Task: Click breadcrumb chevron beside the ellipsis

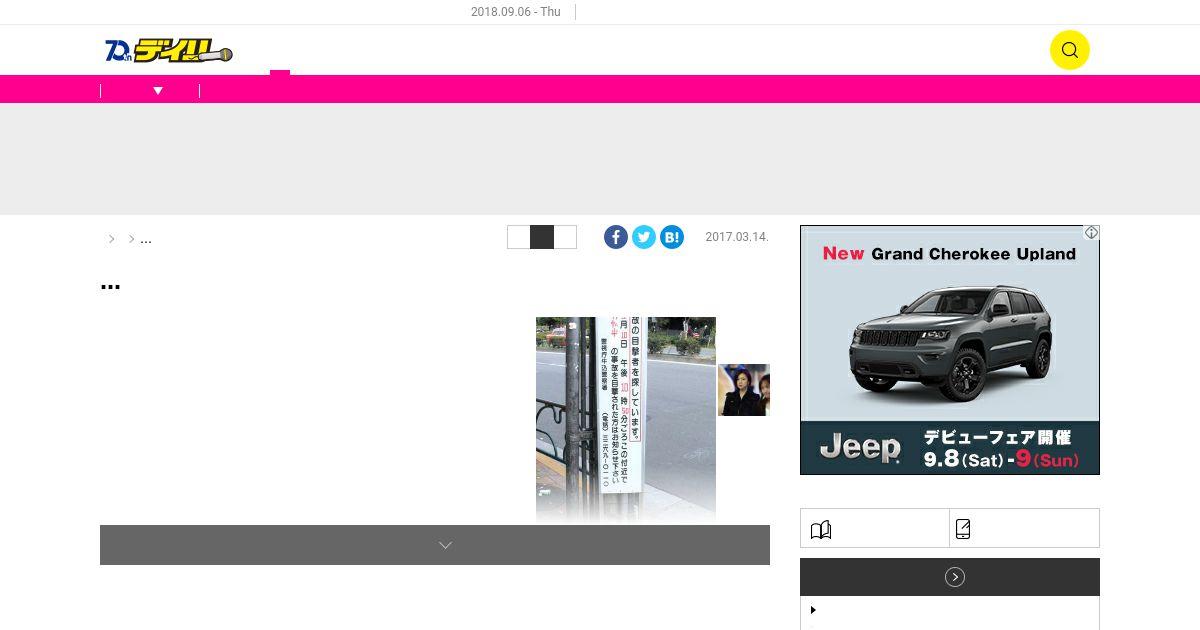Action: (131, 239)
